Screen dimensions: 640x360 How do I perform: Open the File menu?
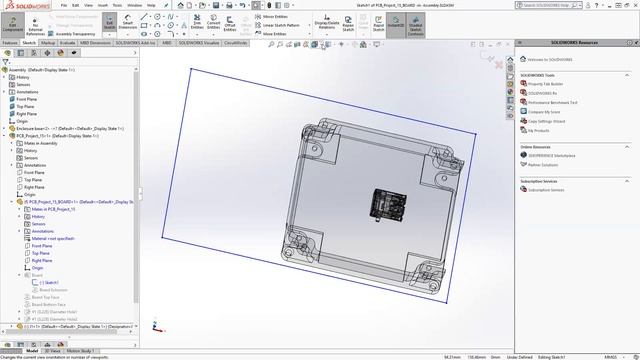tap(64, 5)
